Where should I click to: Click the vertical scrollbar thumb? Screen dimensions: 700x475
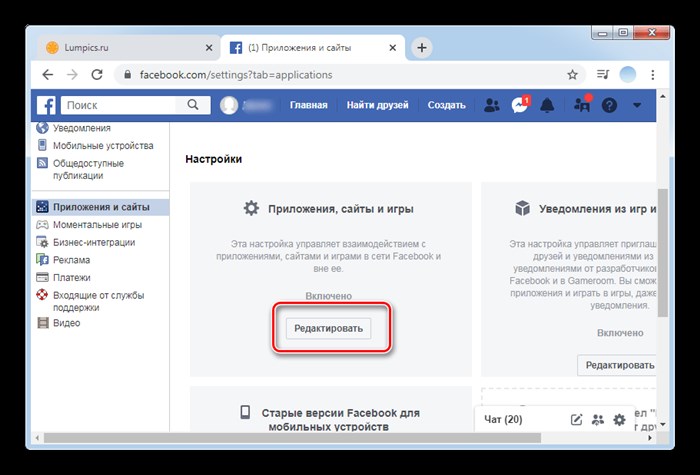(x=662, y=252)
